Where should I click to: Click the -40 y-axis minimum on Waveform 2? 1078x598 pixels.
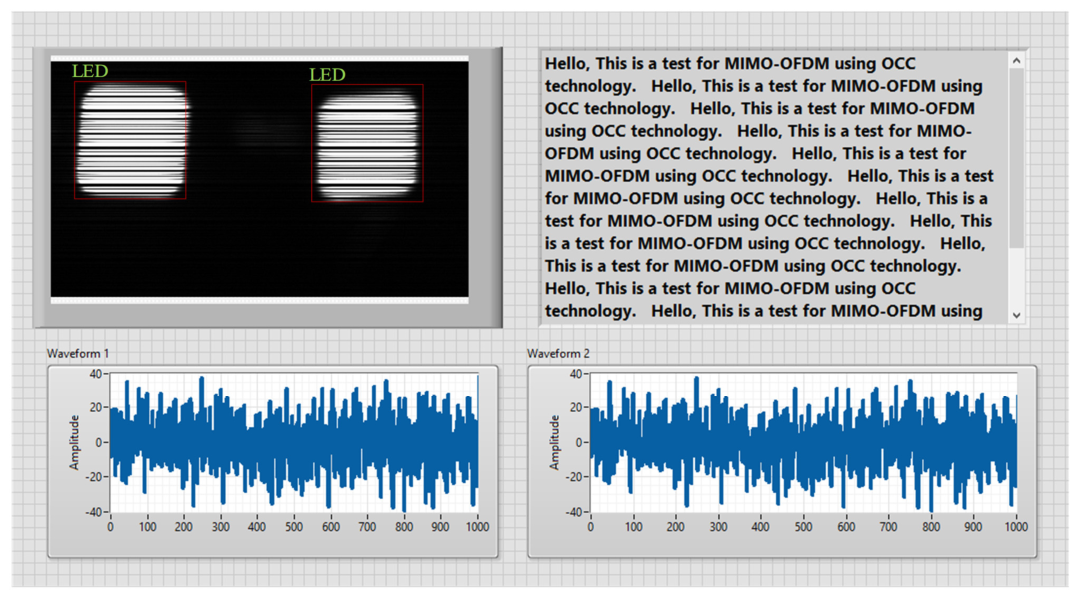tap(573, 512)
